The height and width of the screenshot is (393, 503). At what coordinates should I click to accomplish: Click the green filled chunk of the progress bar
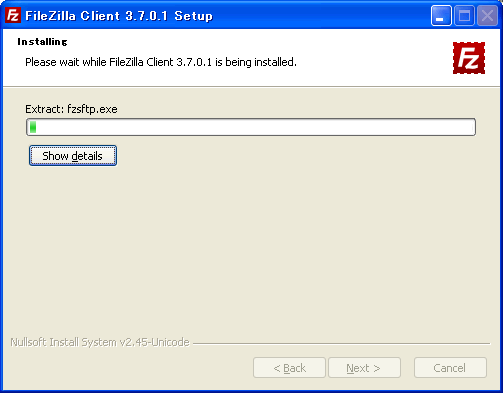point(33,127)
